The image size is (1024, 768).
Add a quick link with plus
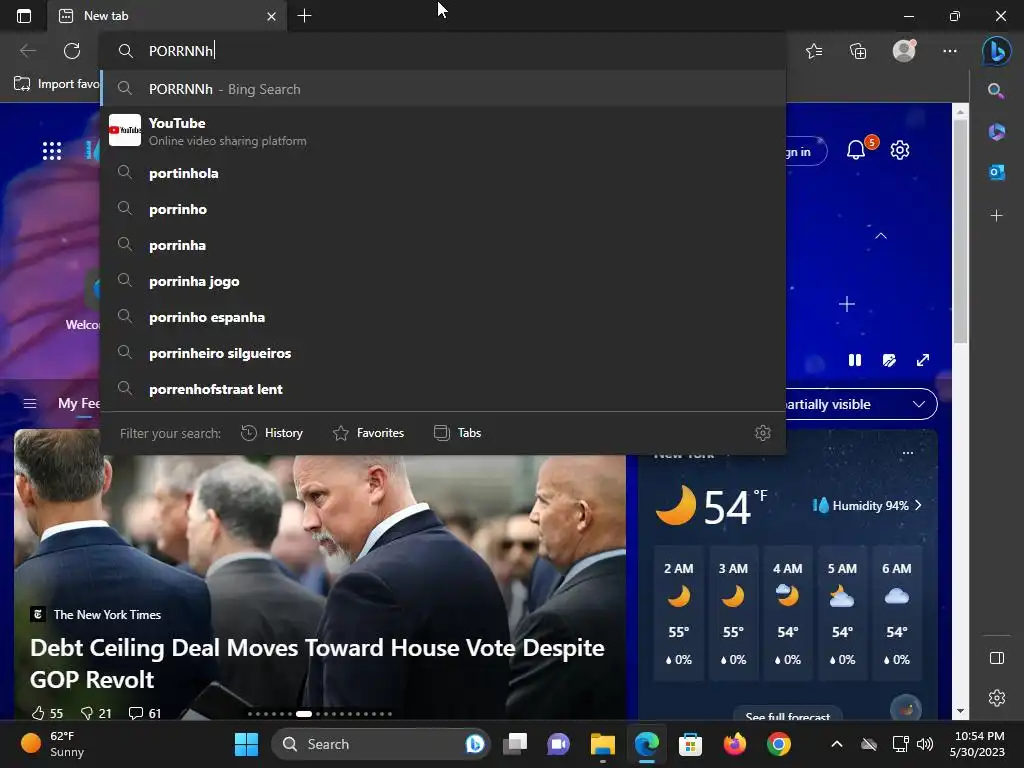tap(847, 304)
